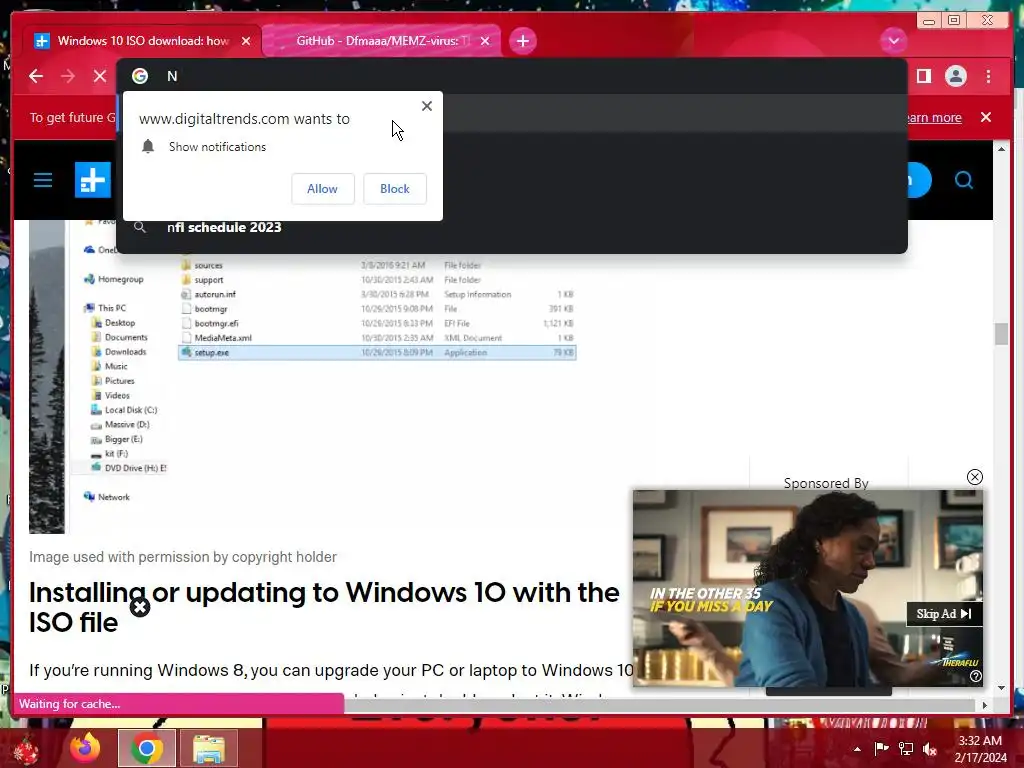1024x768 pixels.
Task: Stop loading with the X button
Action: point(100,76)
